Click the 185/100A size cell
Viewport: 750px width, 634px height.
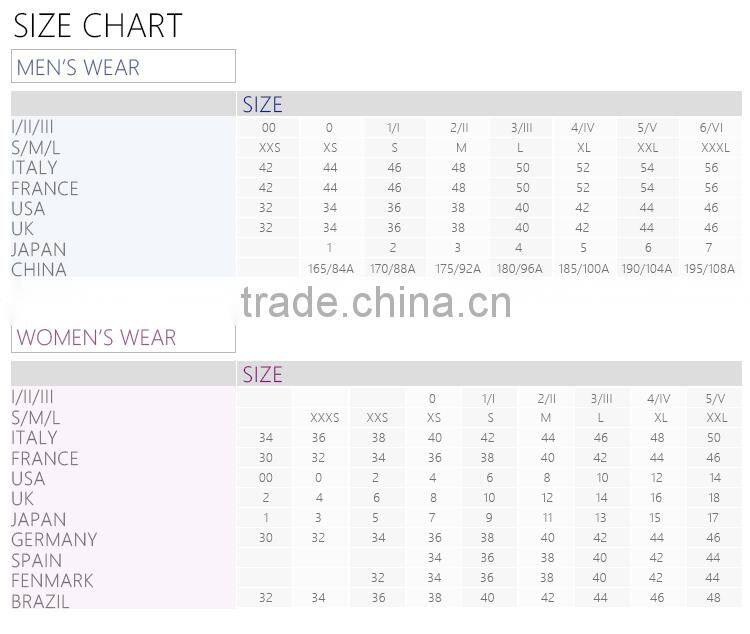[x=583, y=269]
